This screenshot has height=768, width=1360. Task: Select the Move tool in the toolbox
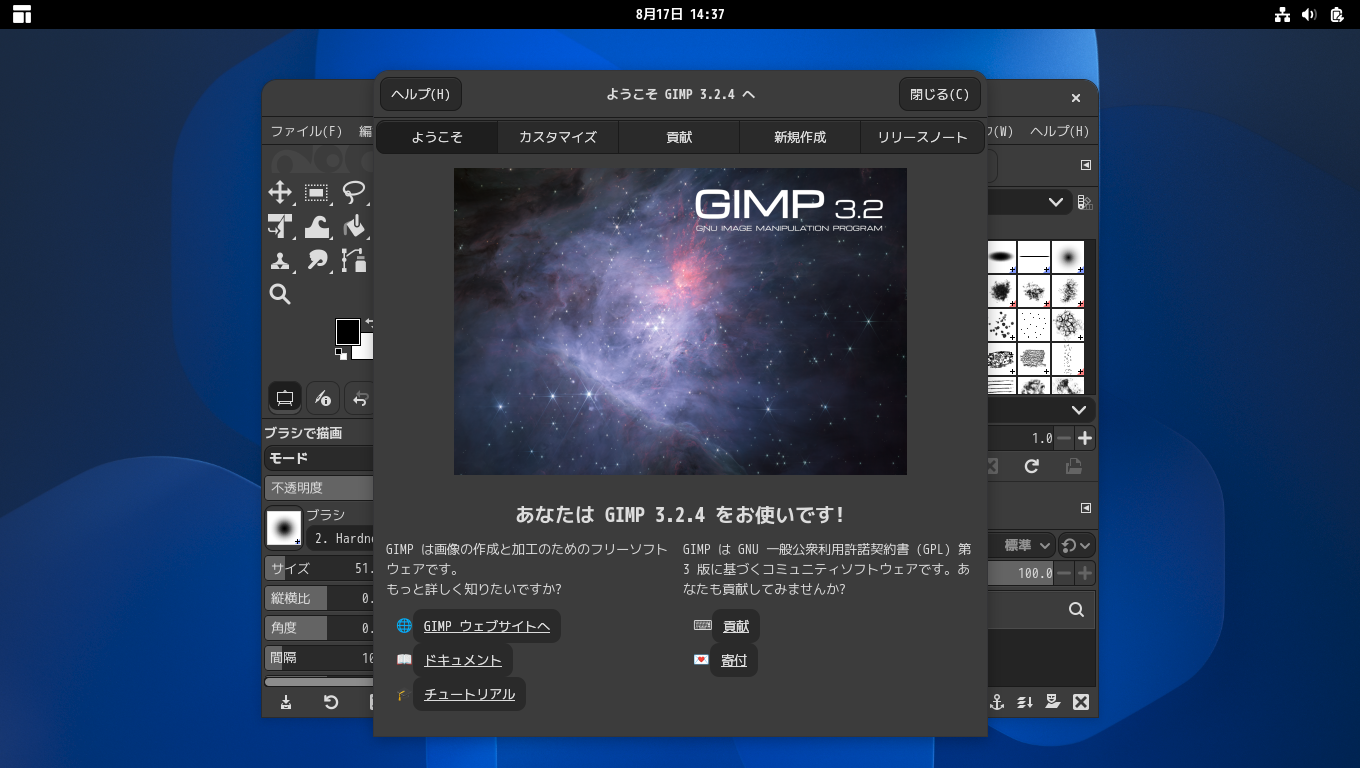(x=280, y=193)
